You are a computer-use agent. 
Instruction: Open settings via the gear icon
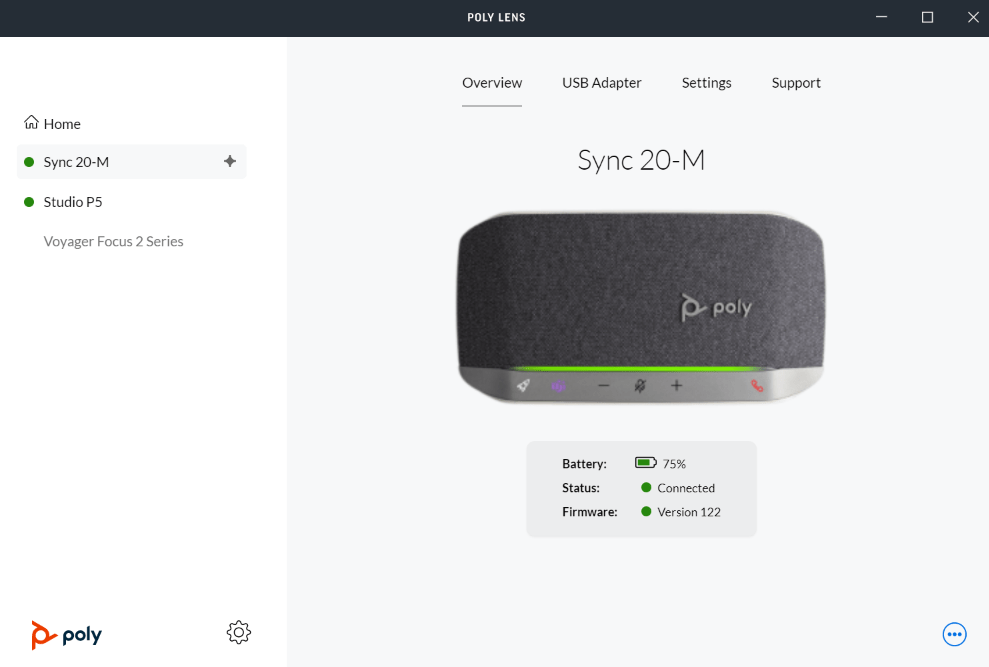coord(238,632)
